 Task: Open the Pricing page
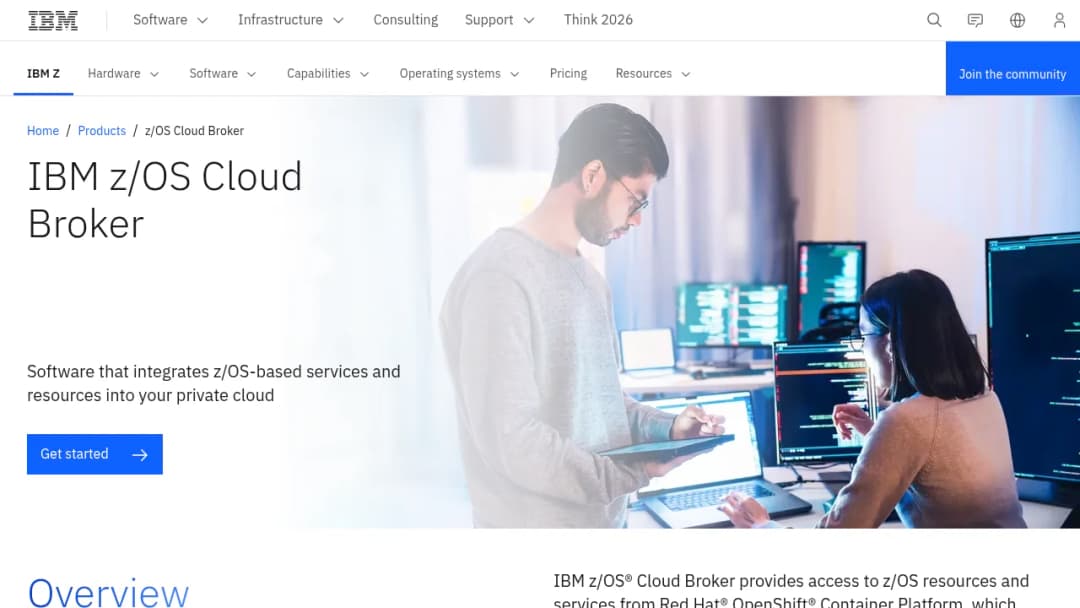click(568, 74)
